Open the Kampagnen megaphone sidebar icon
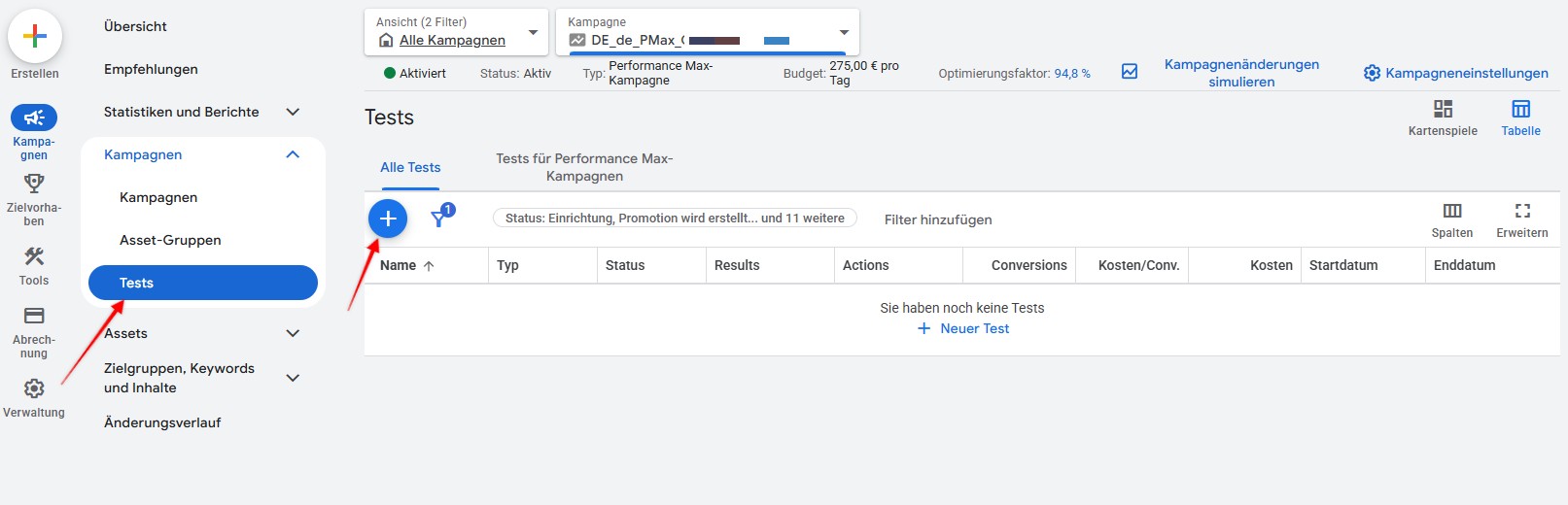 tap(34, 118)
